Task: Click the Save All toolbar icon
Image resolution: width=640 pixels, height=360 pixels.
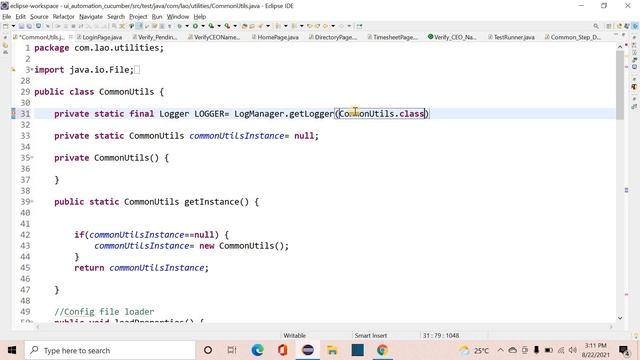Action: (29, 26)
